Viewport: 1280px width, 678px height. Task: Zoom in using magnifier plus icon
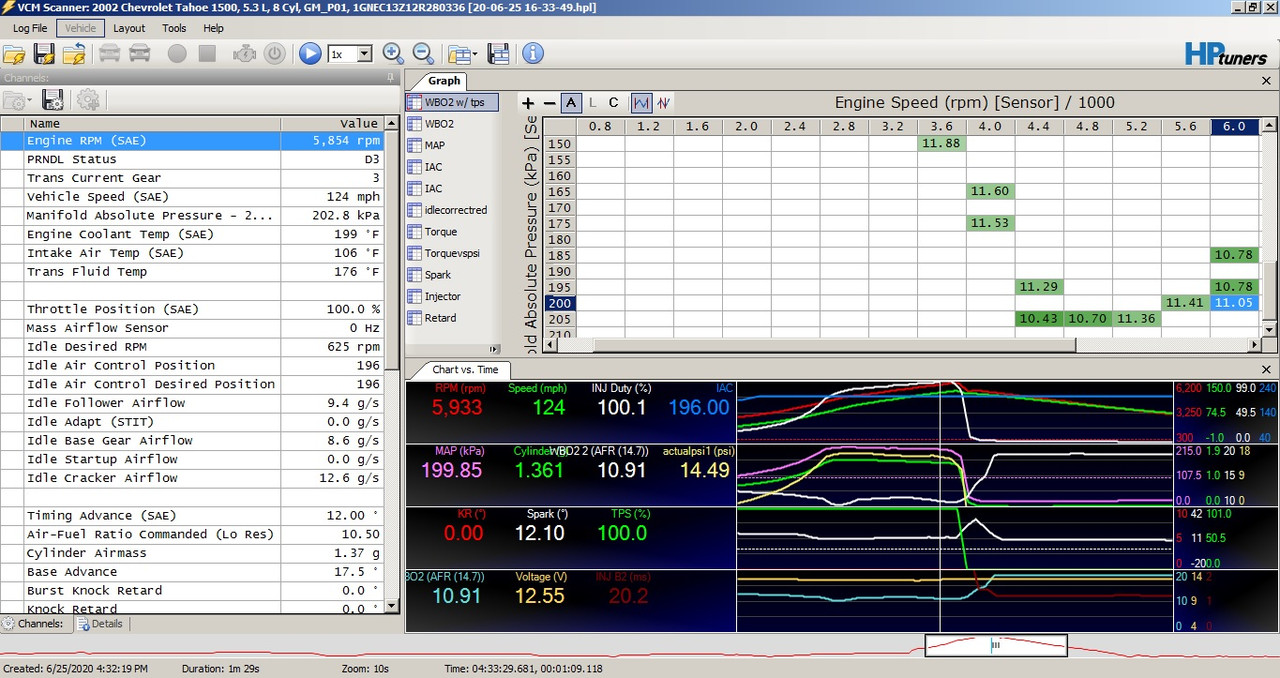[393, 54]
